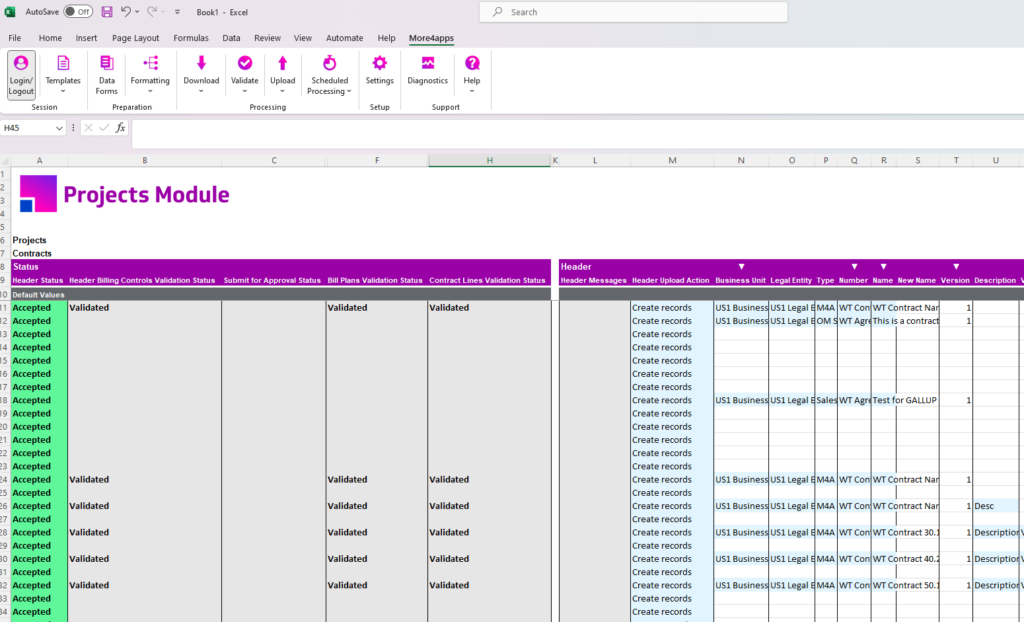This screenshot has height=622, width=1024.
Task: Click the Submit for Approval Status heading
Action: pyautogui.click(x=272, y=280)
